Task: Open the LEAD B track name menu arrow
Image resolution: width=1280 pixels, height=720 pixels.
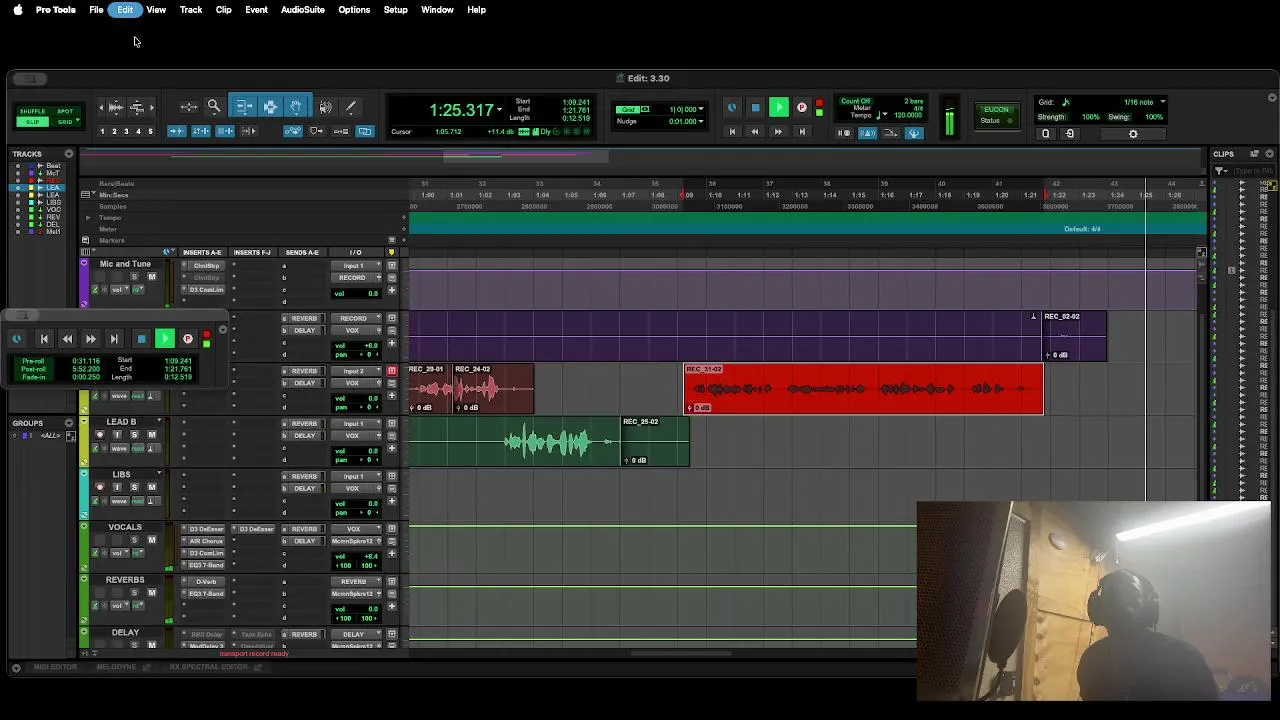Action: (x=159, y=421)
